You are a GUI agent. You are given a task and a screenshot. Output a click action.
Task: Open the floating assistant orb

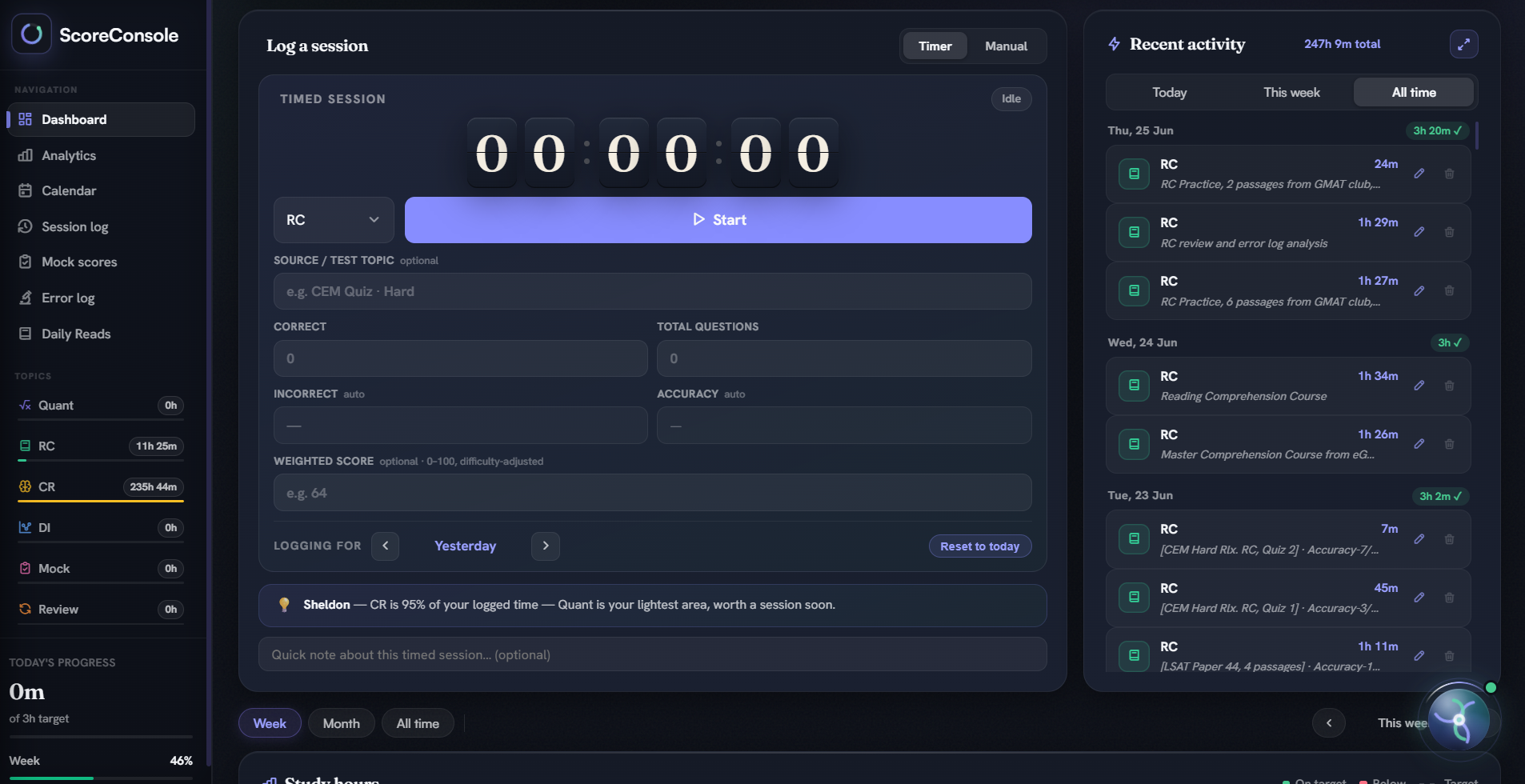1459,719
